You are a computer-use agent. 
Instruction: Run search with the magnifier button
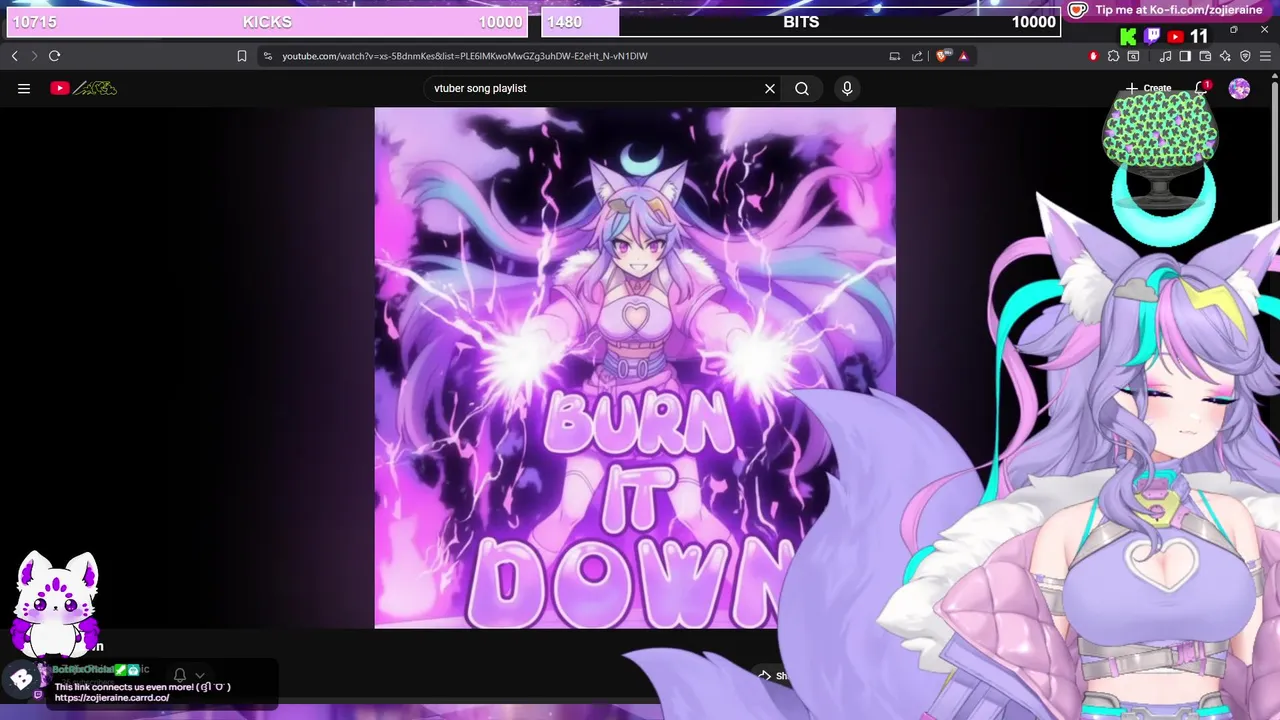(x=802, y=88)
